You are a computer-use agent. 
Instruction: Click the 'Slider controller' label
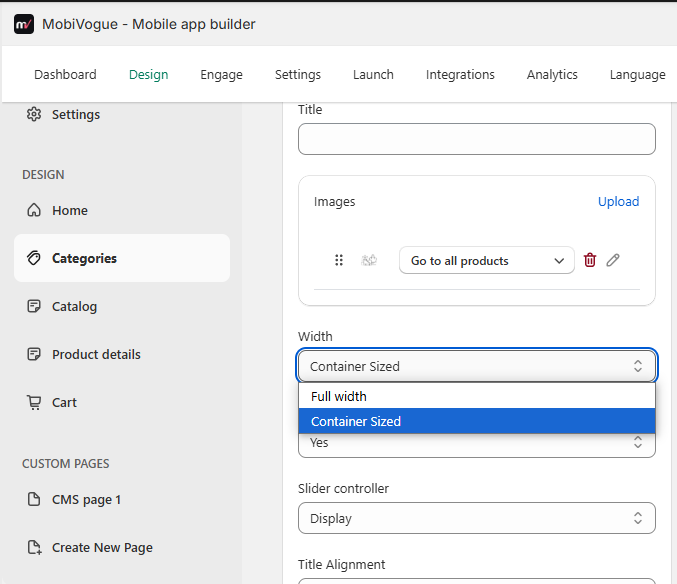pyautogui.click(x=343, y=488)
